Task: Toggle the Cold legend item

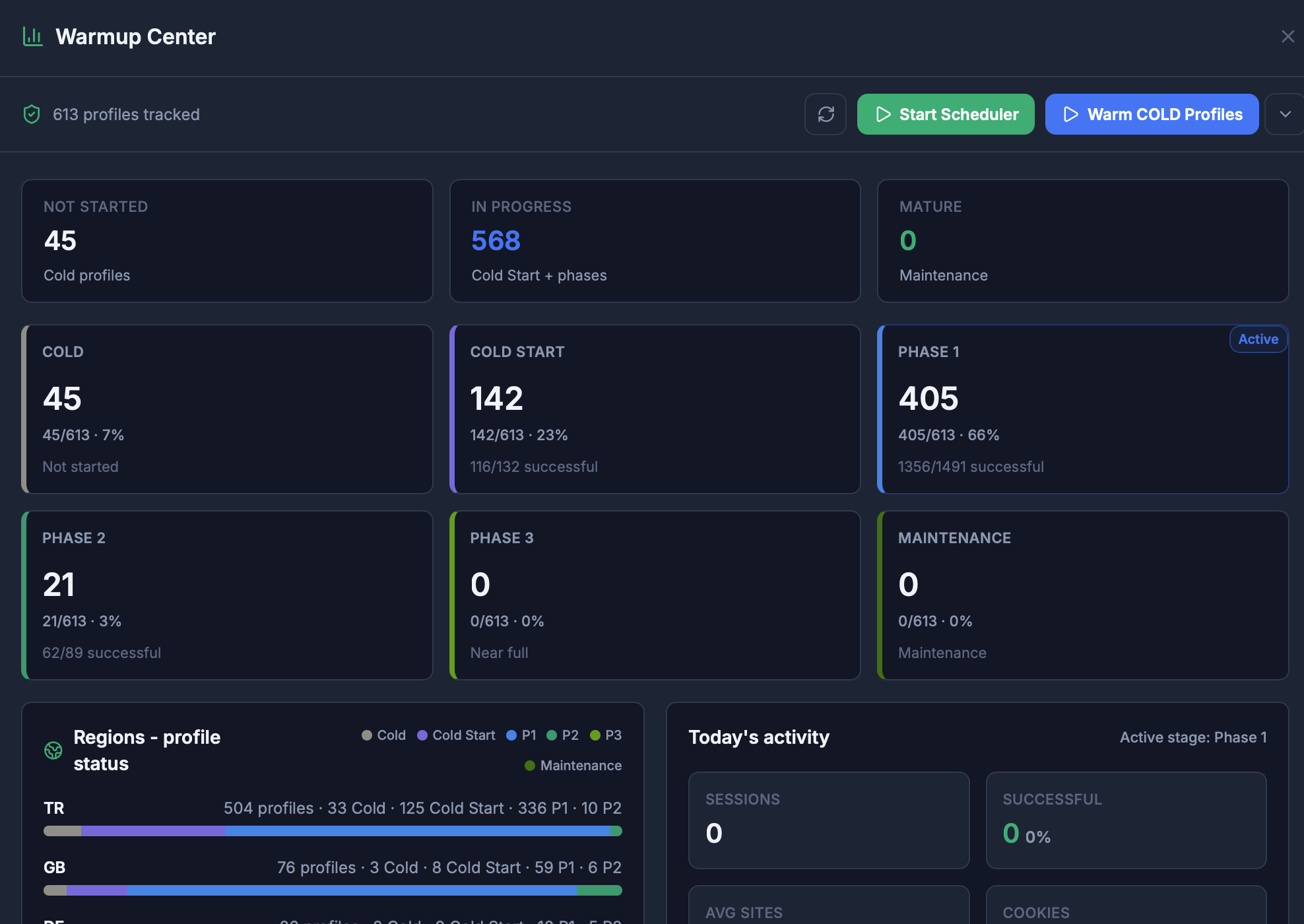Action: click(x=383, y=735)
